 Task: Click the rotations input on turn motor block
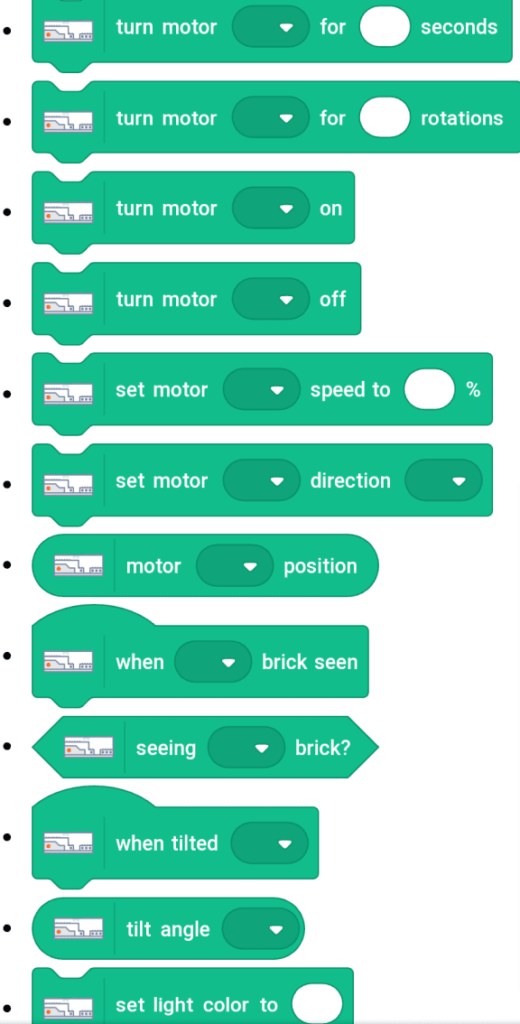coord(385,118)
